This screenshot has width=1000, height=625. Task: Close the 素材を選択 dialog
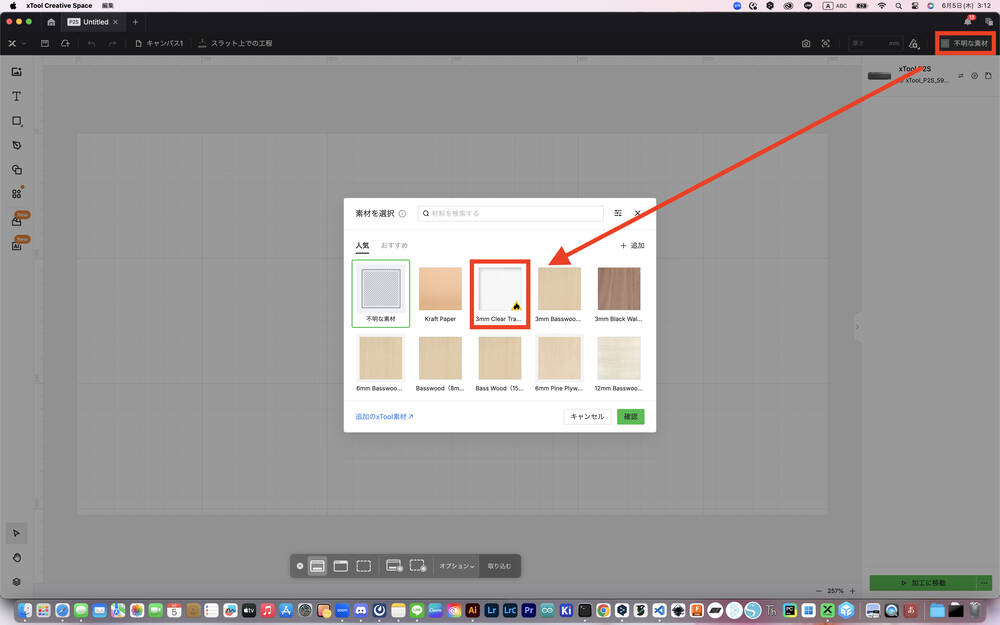coord(637,213)
